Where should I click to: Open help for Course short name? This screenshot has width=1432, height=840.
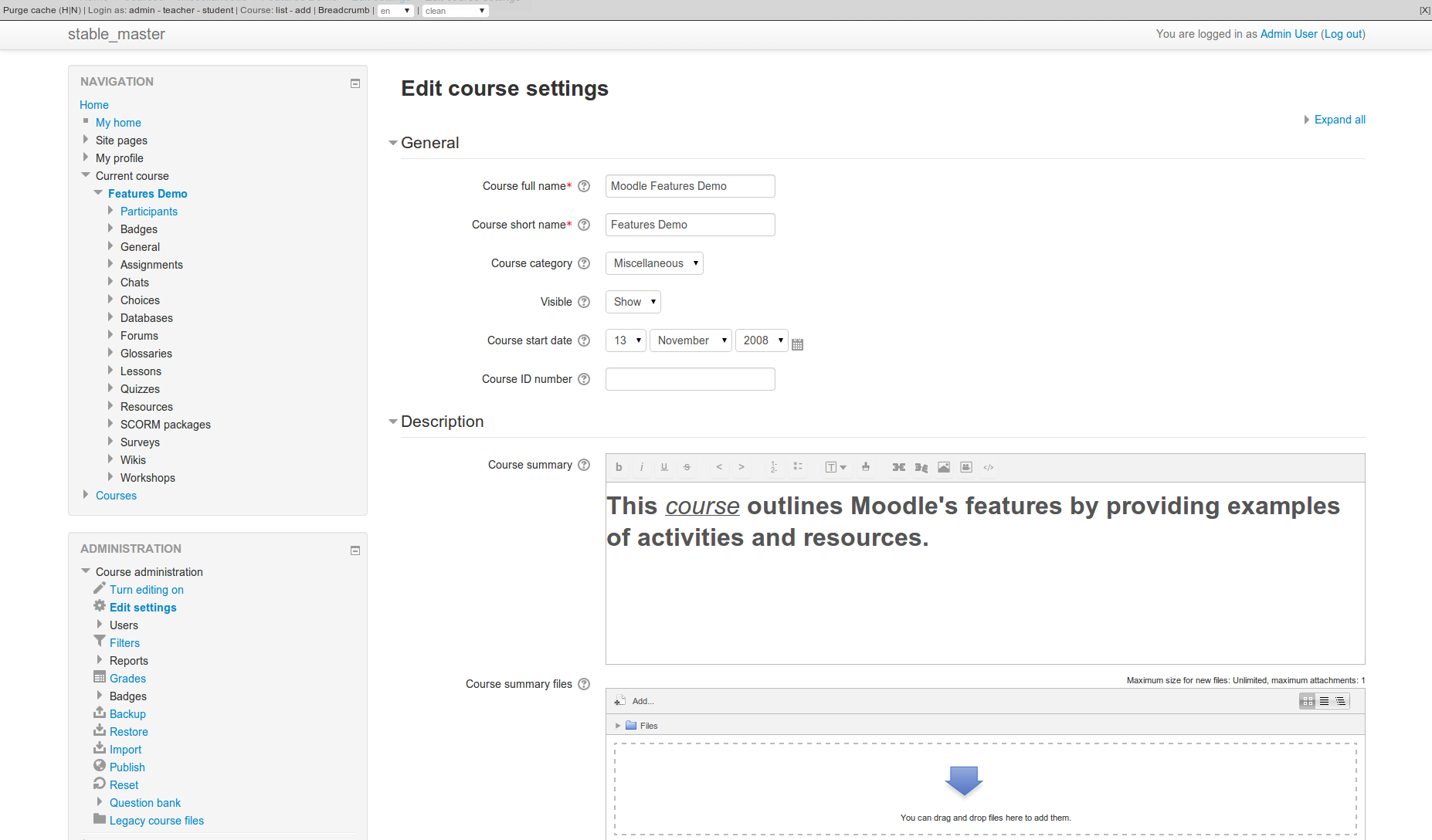tap(584, 225)
